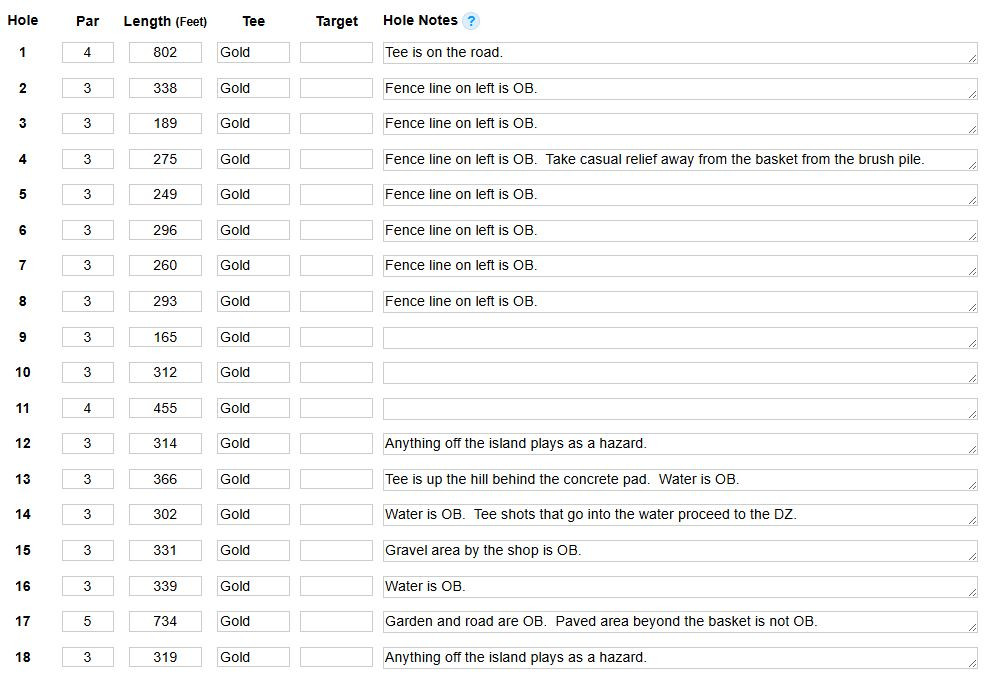984x678 pixels.
Task: Click the Hole Notes help question mark icon
Action: click(x=470, y=21)
